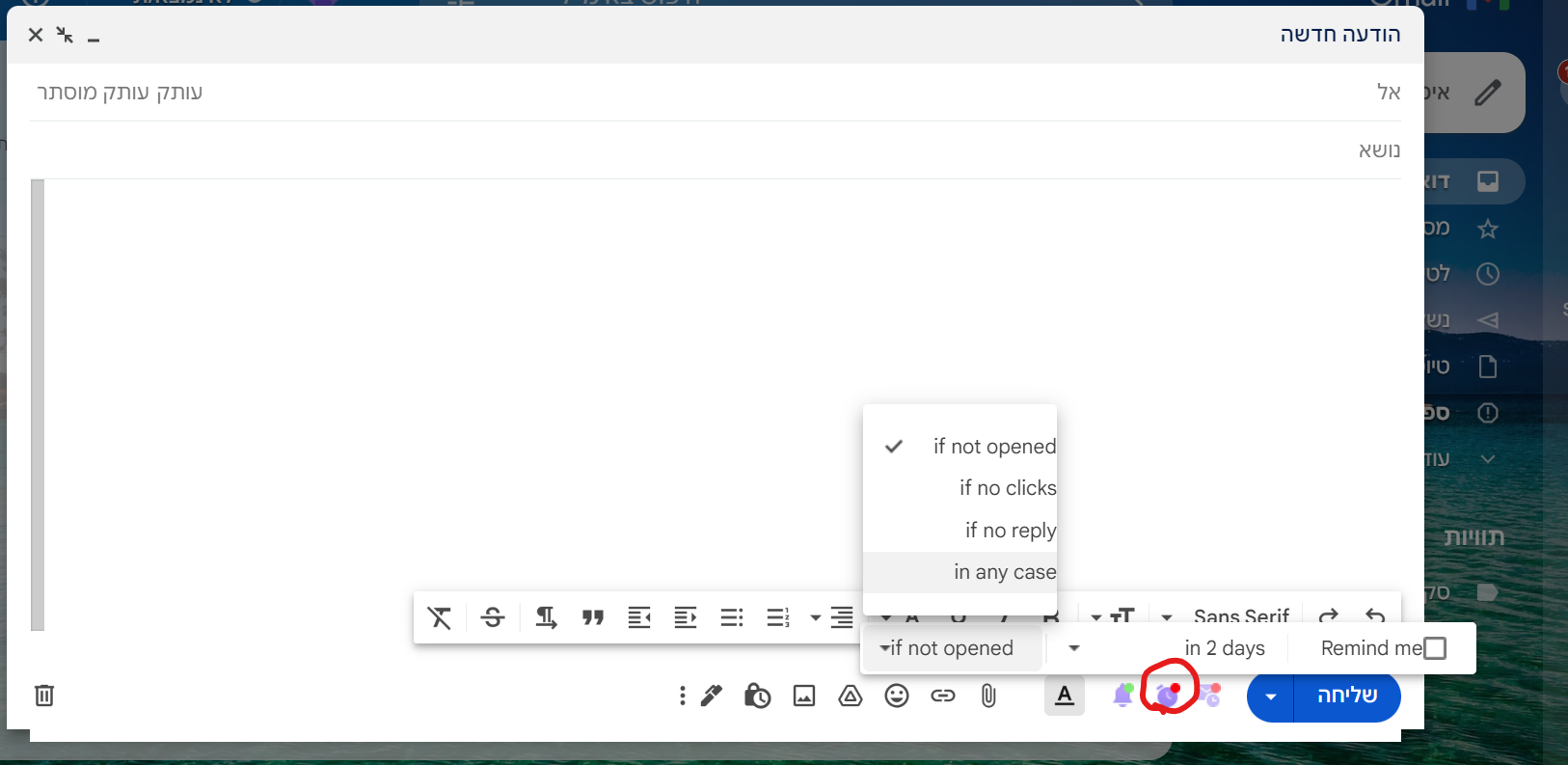Open send options arrow beside שליחה

tap(1271, 696)
